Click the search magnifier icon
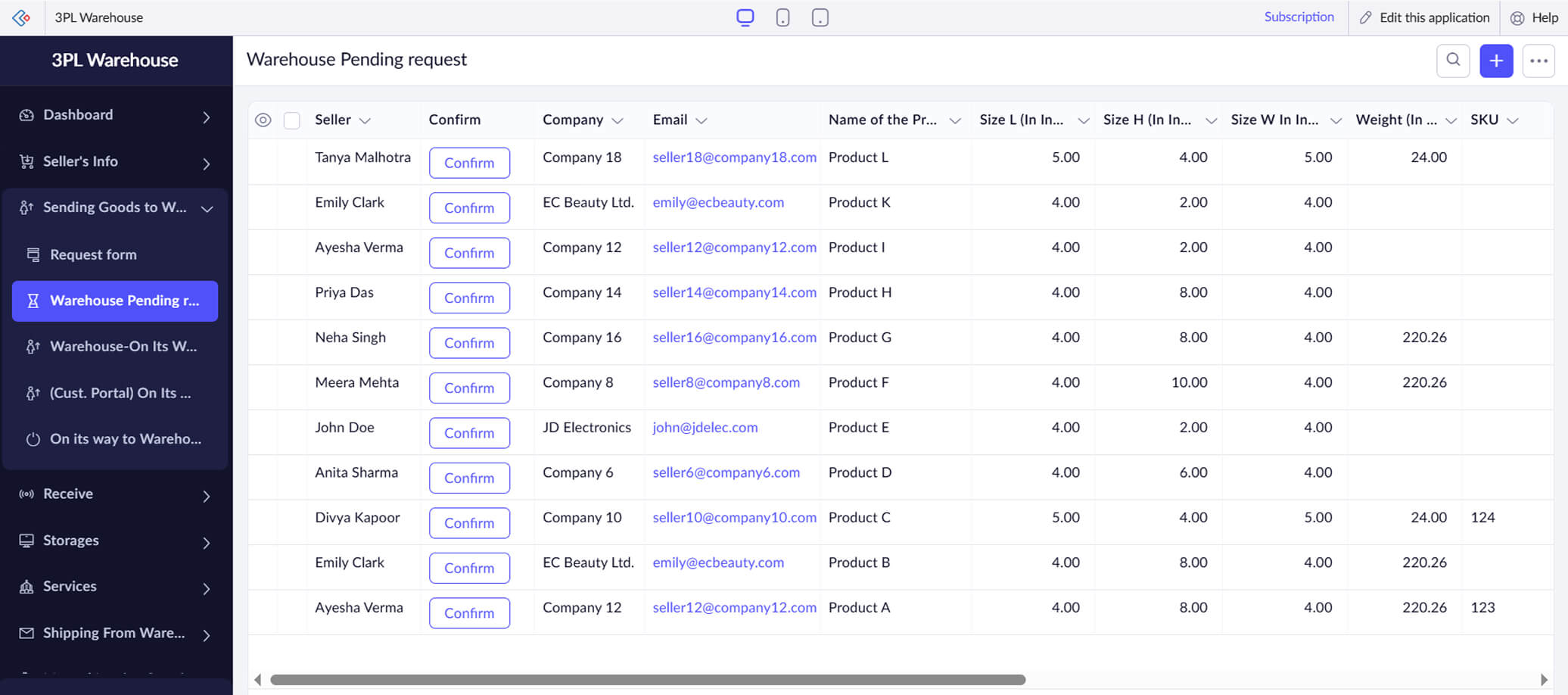Image resolution: width=1568 pixels, height=695 pixels. pos(1452,61)
